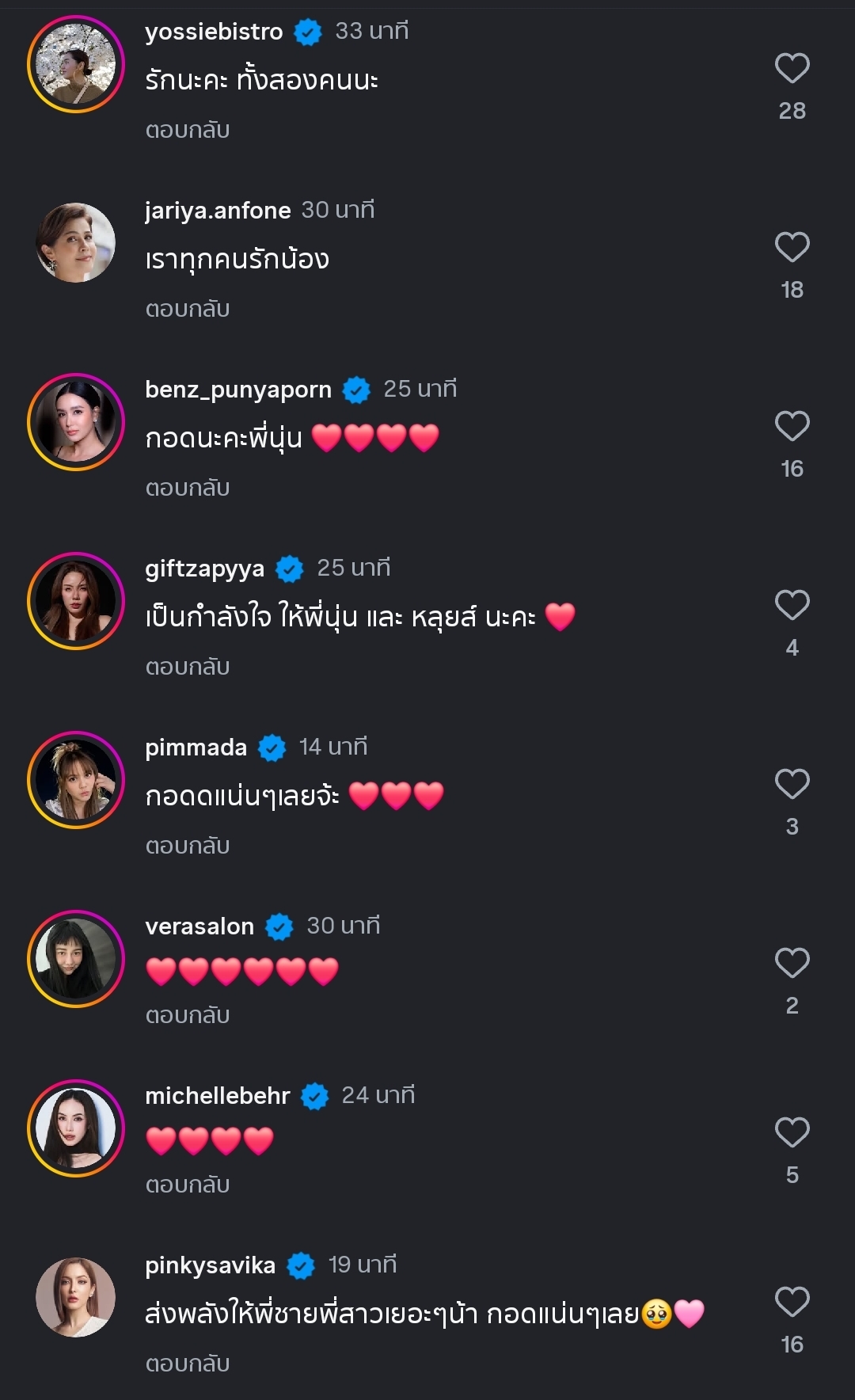Open the giftzapyya username link

204,569
